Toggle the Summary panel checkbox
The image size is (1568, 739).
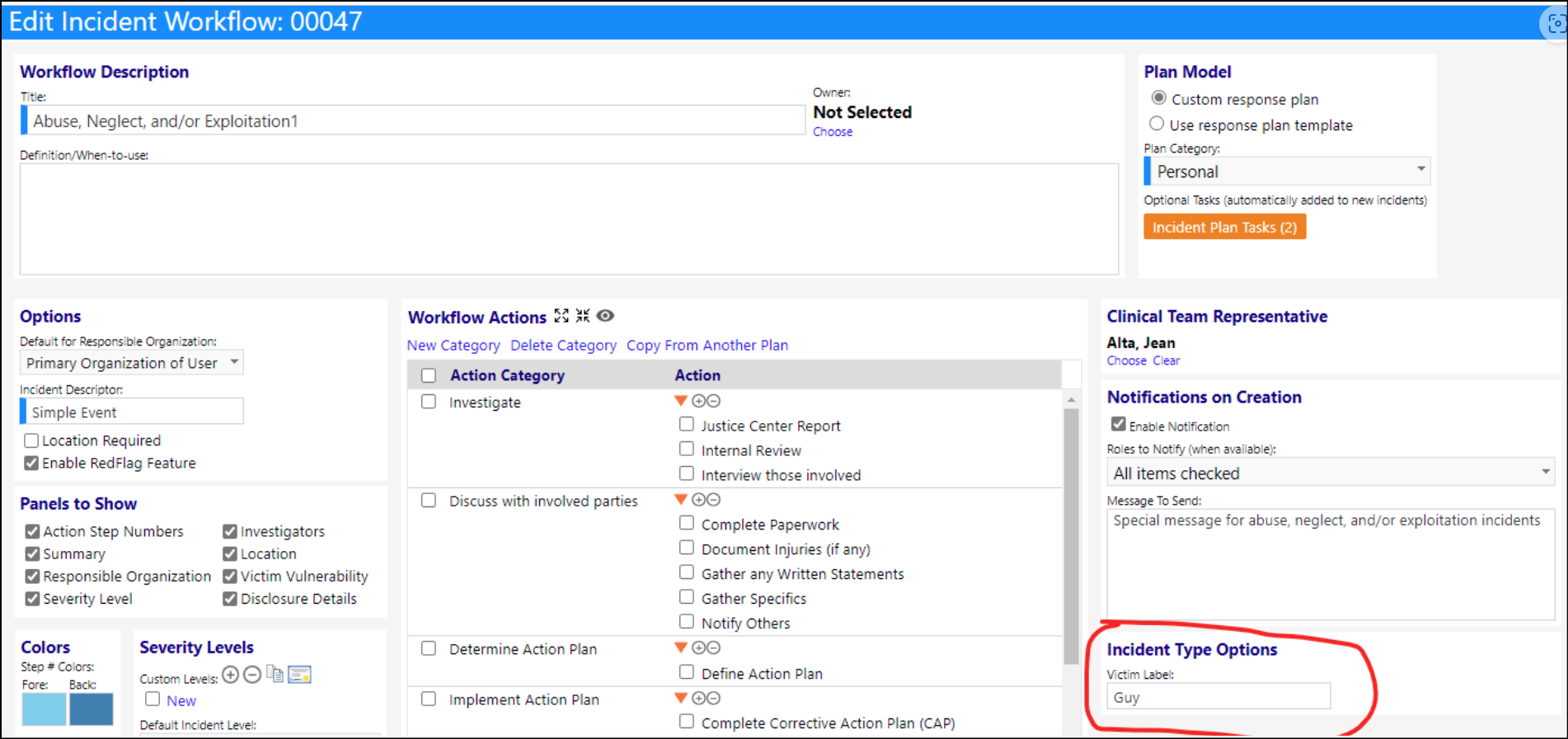pyautogui.click(x=32, y=553)
